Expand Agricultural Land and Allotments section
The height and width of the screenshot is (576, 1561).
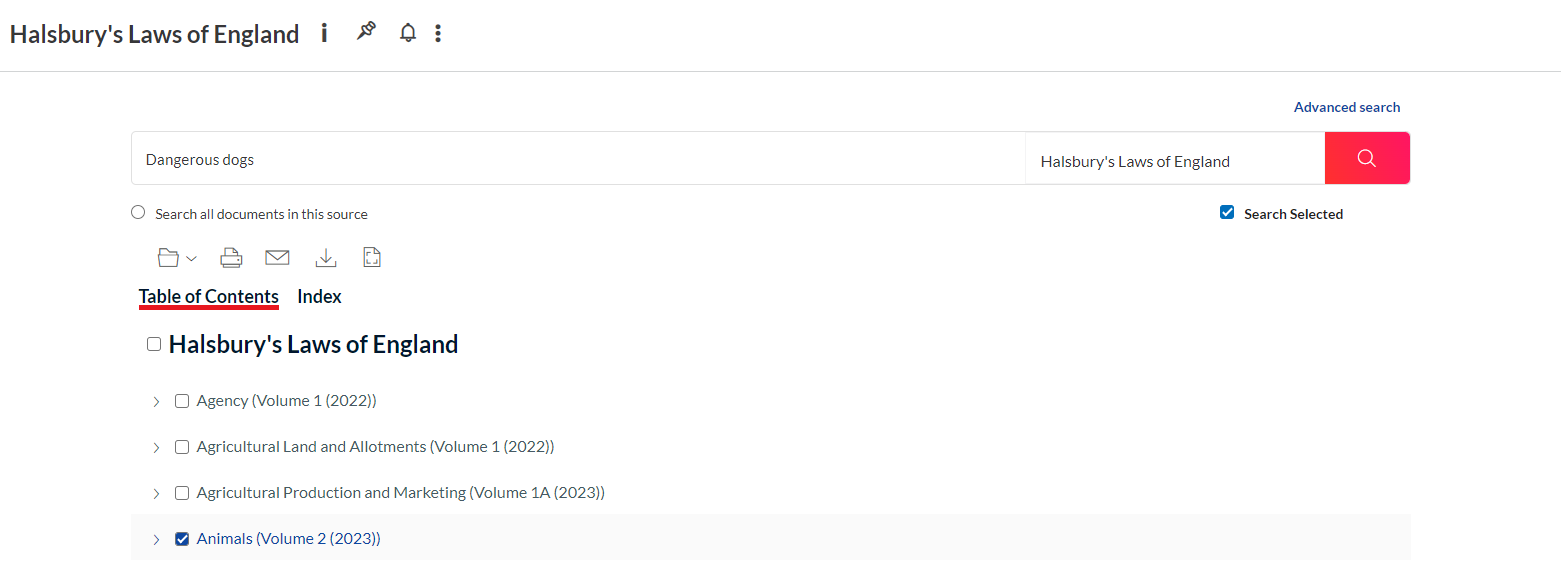click(156, 448)
